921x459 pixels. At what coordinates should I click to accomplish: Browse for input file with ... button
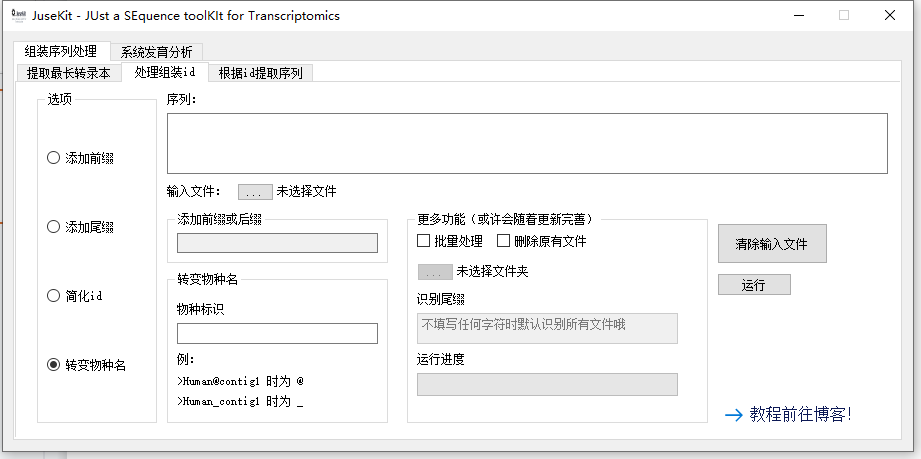click(255, 191)
